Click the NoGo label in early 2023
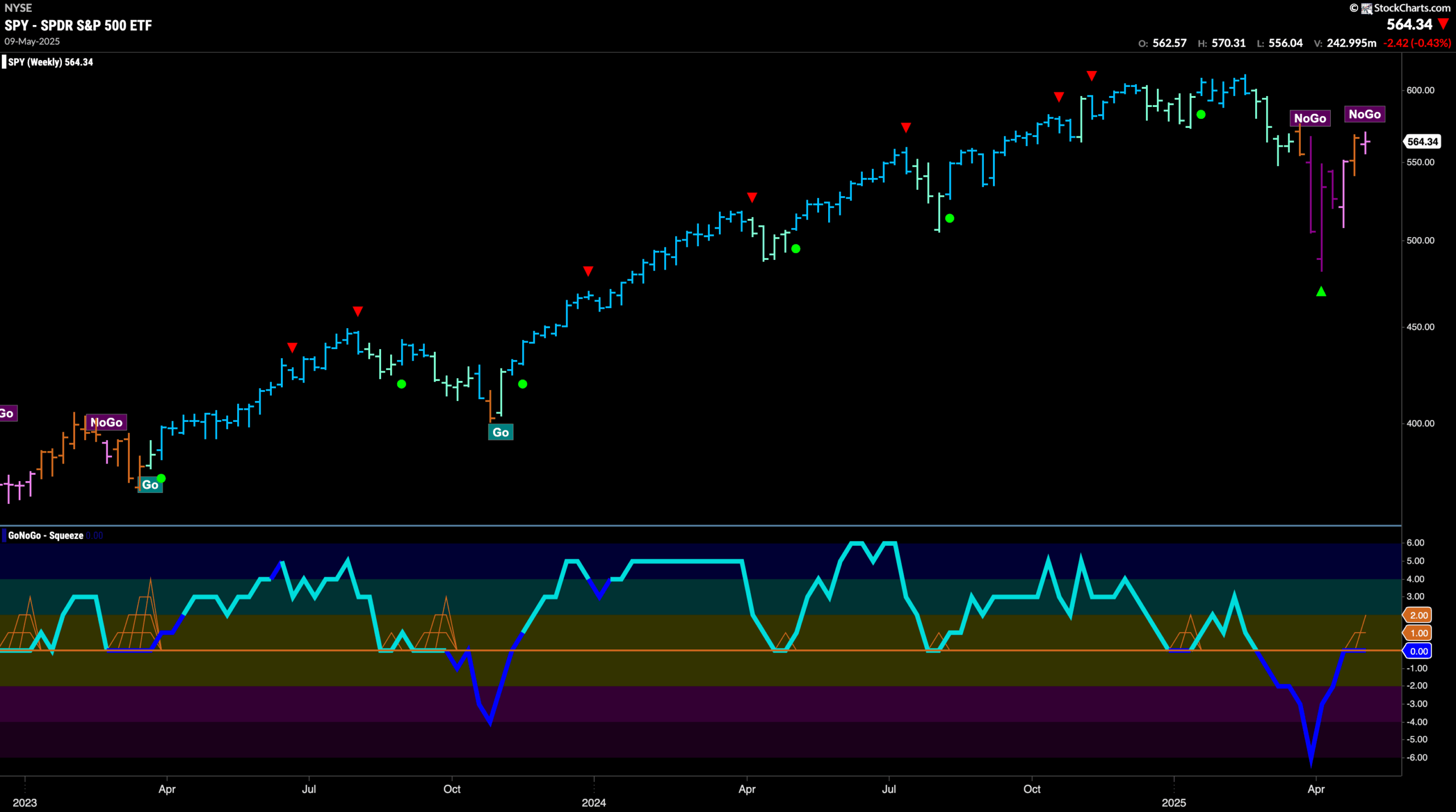 (x=106, y=422)
